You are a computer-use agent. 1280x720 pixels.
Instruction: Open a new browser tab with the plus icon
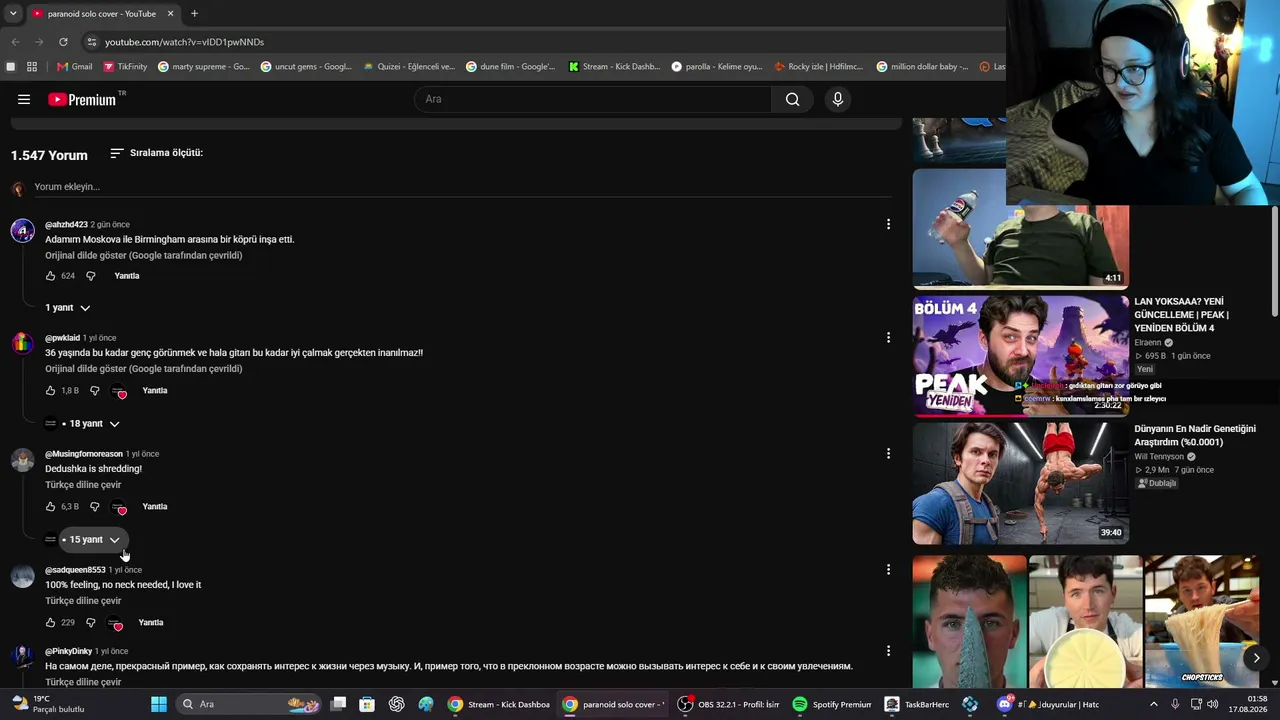click(194, 14)
